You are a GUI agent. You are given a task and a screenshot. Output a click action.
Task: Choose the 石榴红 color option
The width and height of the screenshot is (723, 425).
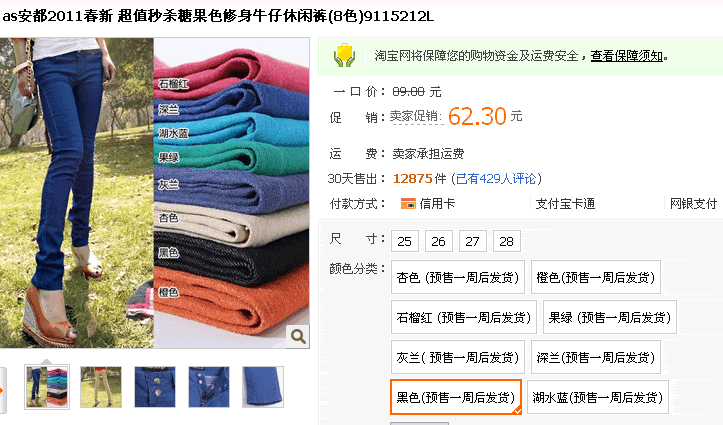click(463, 317)
